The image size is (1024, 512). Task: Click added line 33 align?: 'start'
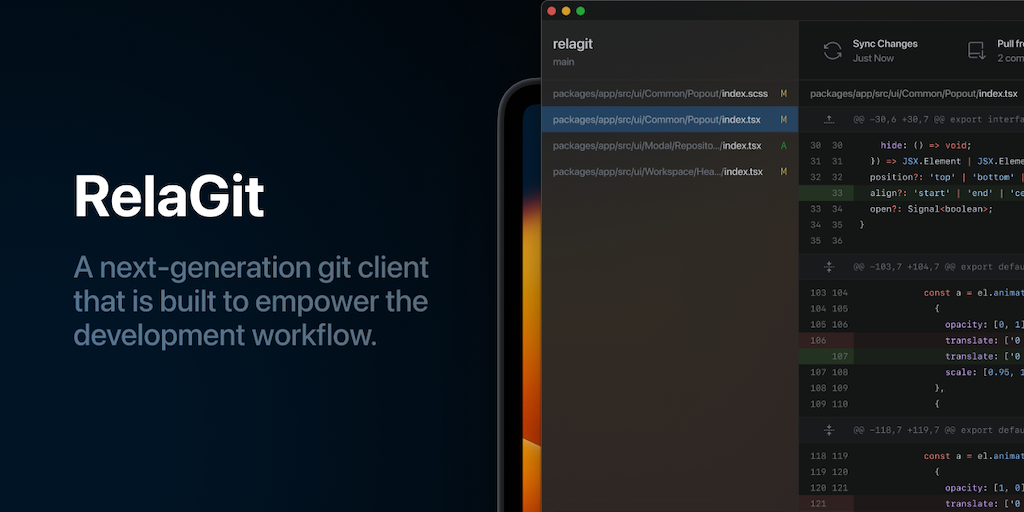[912, 193]
